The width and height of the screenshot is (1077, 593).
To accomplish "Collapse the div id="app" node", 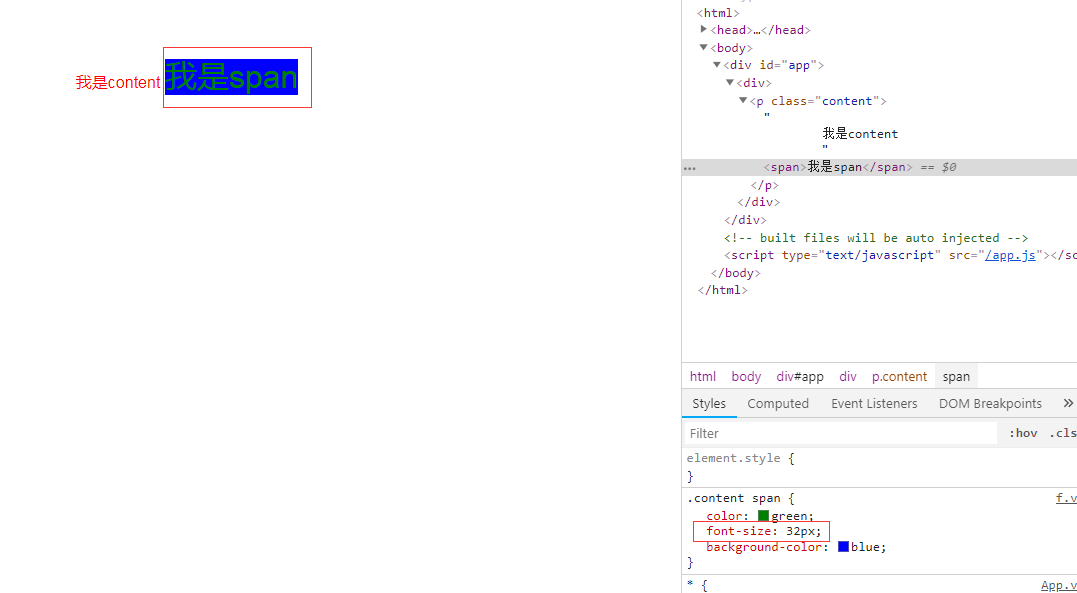I will point(716,65).
